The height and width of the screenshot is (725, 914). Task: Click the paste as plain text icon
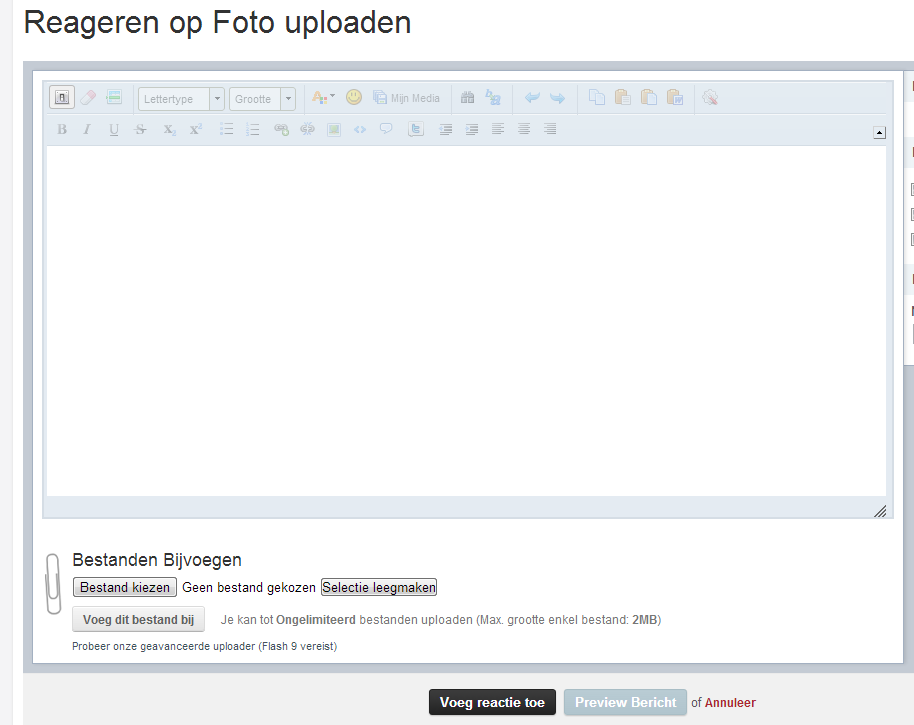(649, 97)
